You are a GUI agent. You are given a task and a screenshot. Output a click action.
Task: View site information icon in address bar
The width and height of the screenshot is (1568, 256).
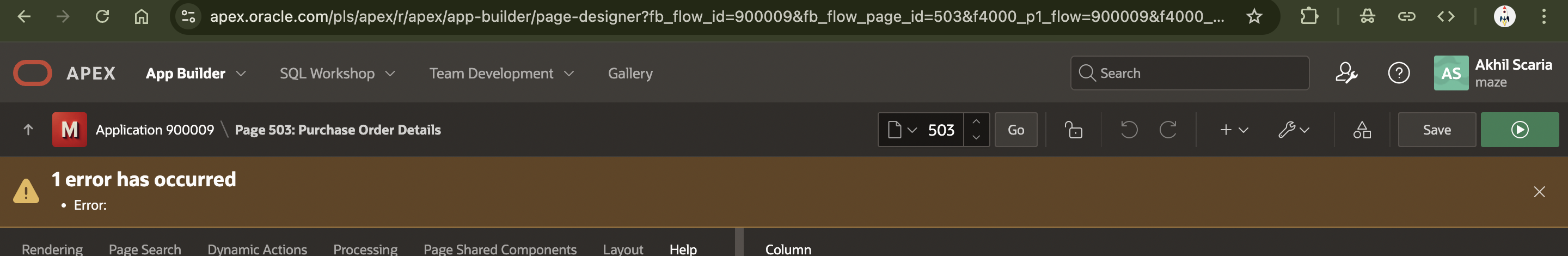(x=189, y=16)
